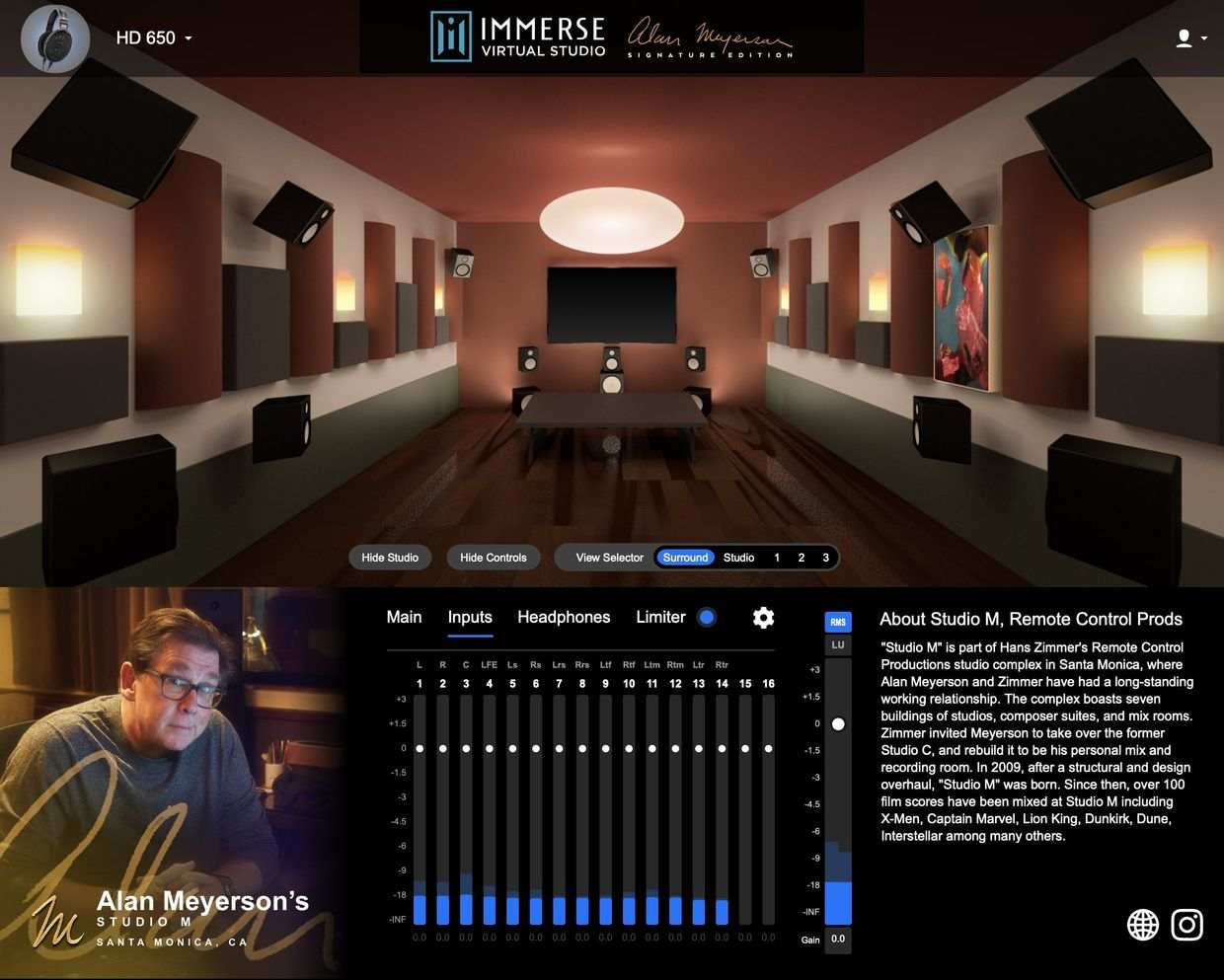Select RMS metering mode
Viewport: 1224px width, 980px height.
coord(837,622)
